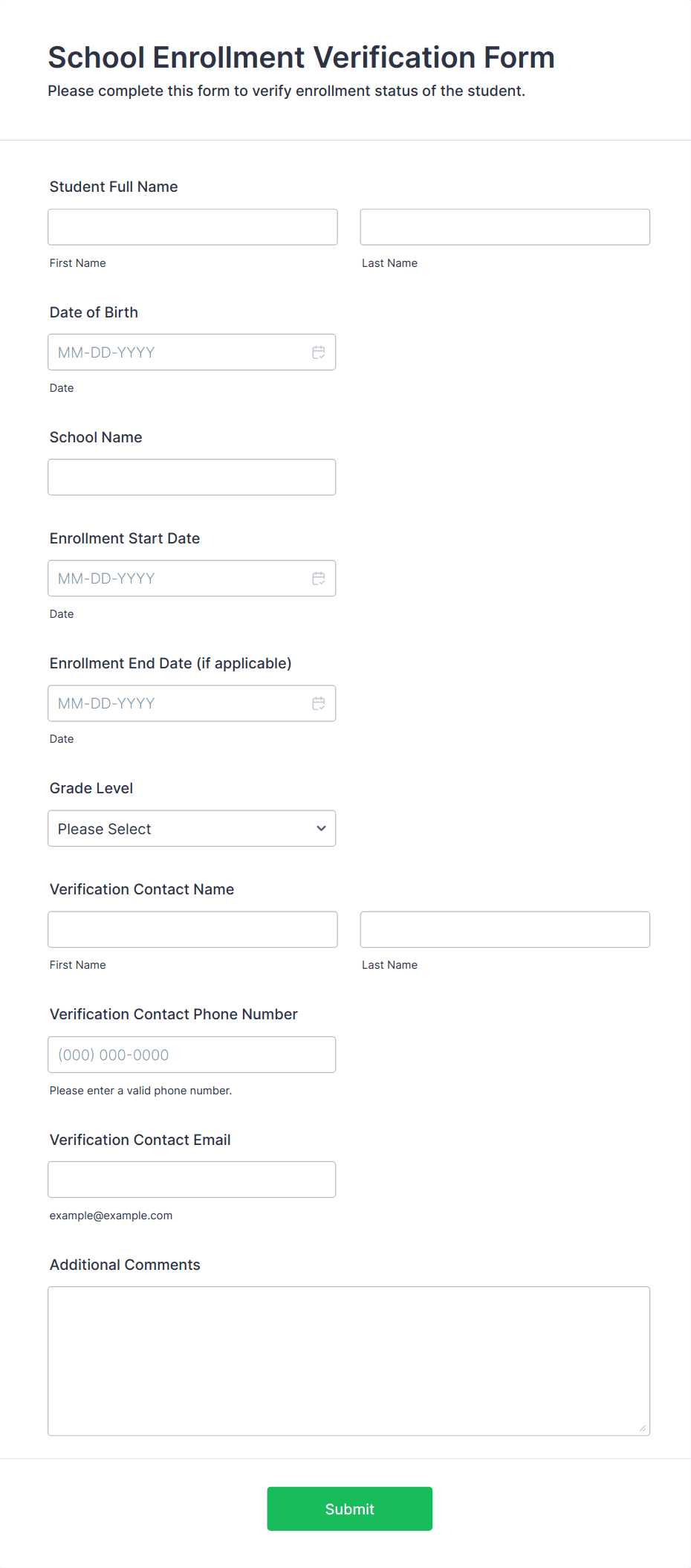Click the School Enrollment Verification Form heading
The height and width of the screenshot is (1568, 691).
[302, 57]
